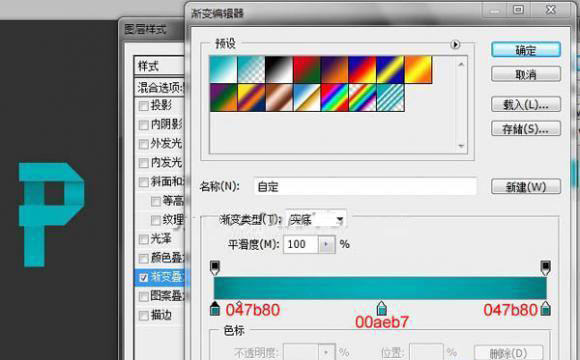Click the 新建(W) button
Viewport: 580px width, 360px height.
526,186
